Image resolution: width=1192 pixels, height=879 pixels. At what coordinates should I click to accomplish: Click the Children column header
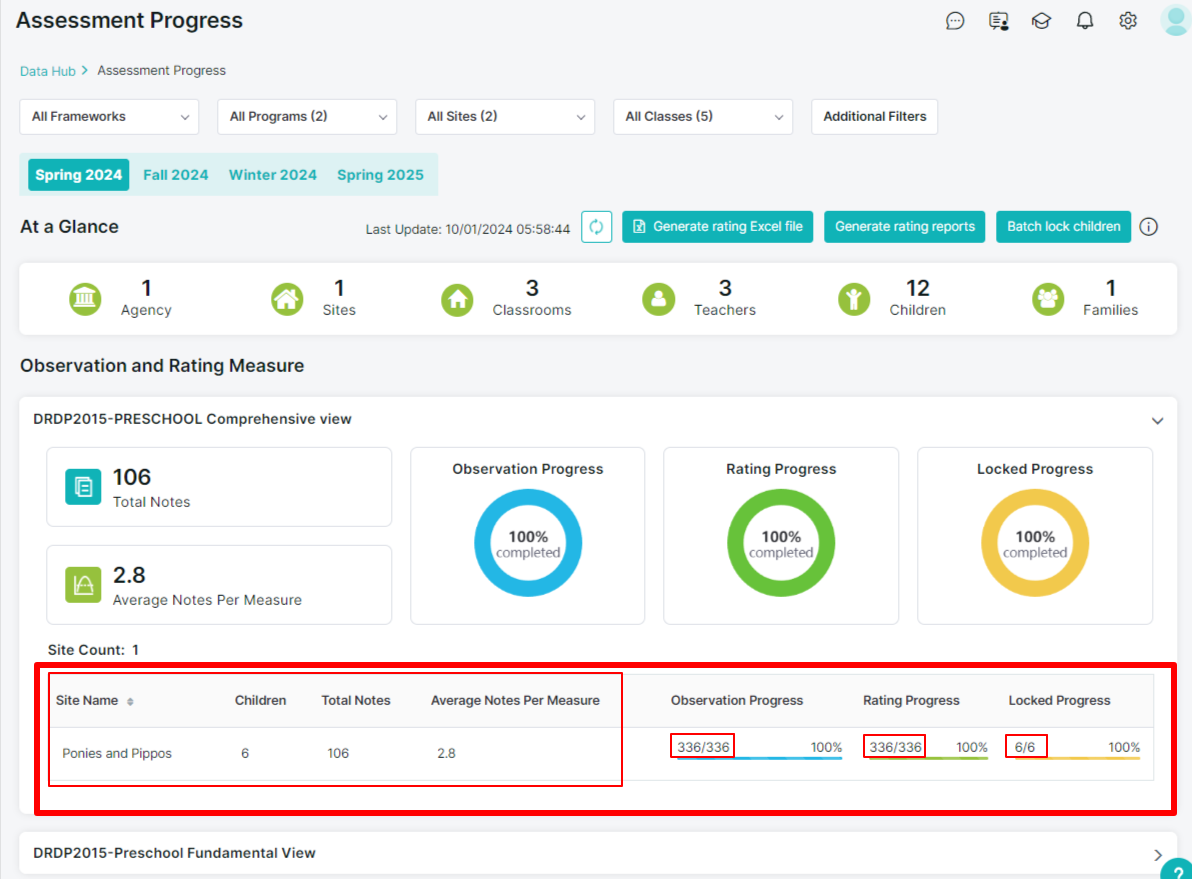[260, 700]
